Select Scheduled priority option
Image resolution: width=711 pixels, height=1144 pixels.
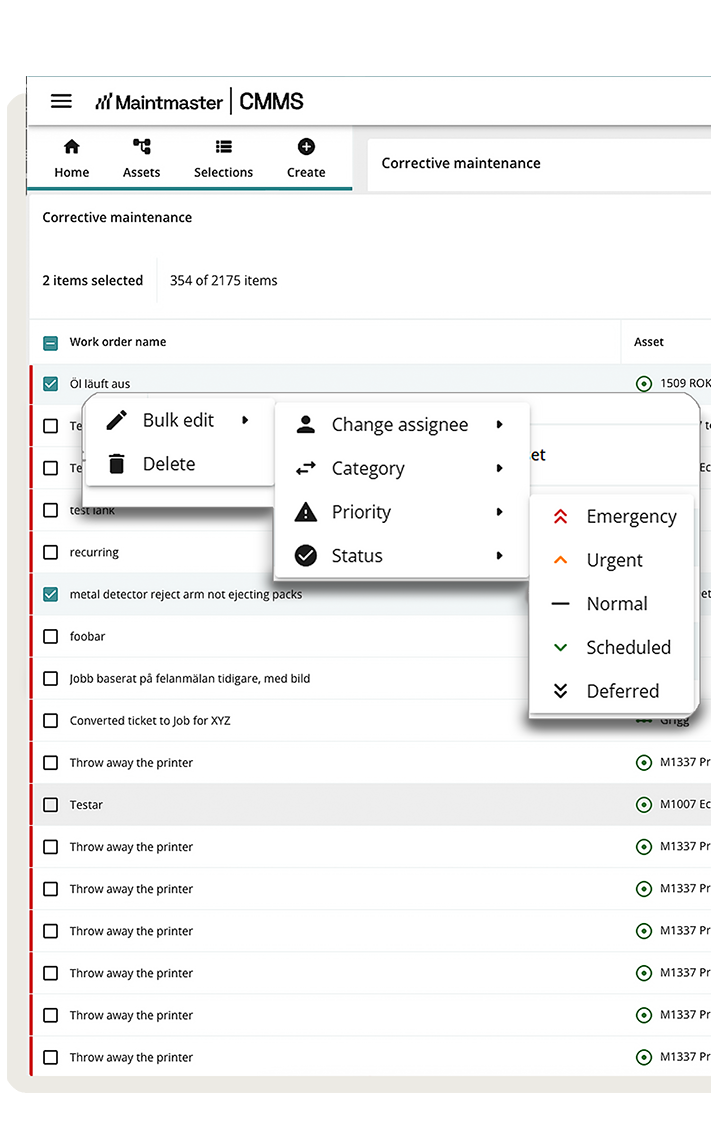click(628, 648)
